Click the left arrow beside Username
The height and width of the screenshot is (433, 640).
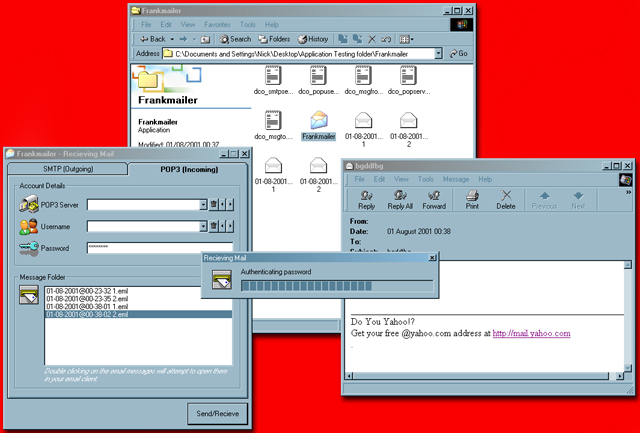pos(223,226)
